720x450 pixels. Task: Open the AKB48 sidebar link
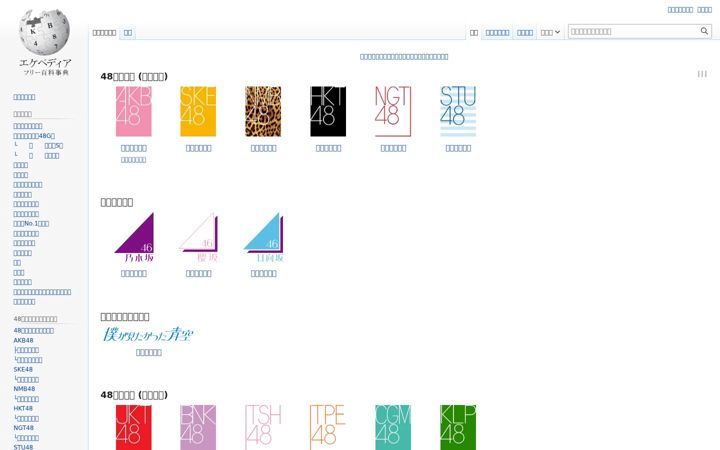pos(23,341)
